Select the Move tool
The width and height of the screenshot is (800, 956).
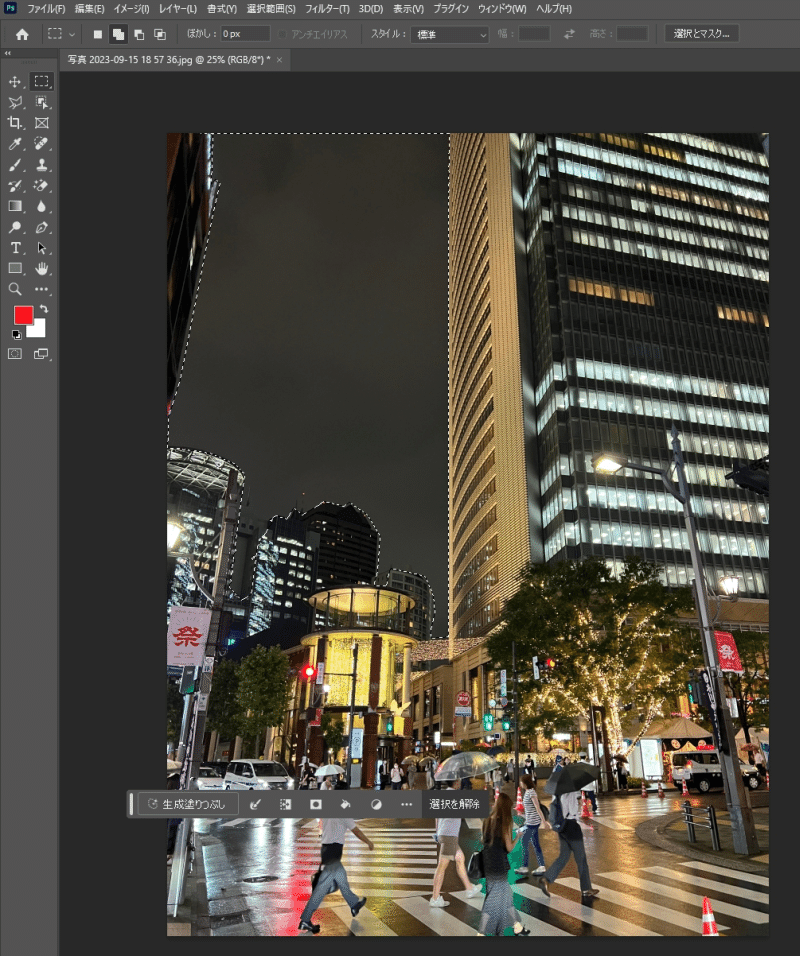15,81
